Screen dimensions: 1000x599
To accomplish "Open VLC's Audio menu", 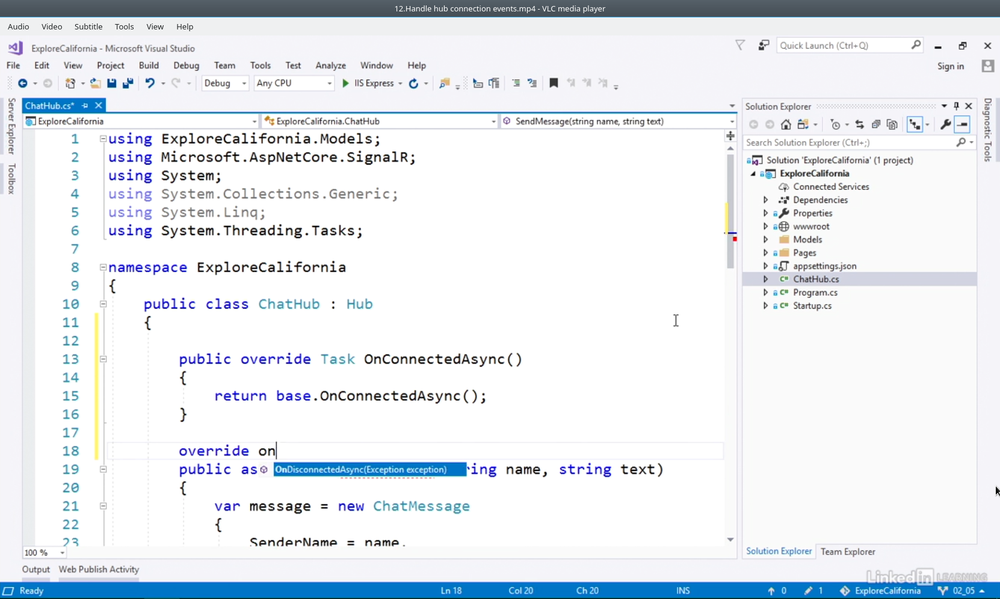I will 18,27.
